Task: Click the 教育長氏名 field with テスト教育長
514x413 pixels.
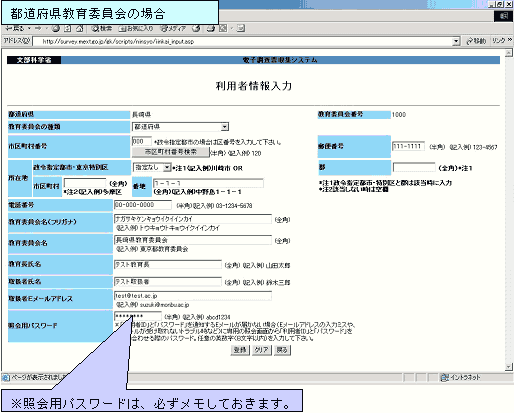Action: (x=168, y=265)
